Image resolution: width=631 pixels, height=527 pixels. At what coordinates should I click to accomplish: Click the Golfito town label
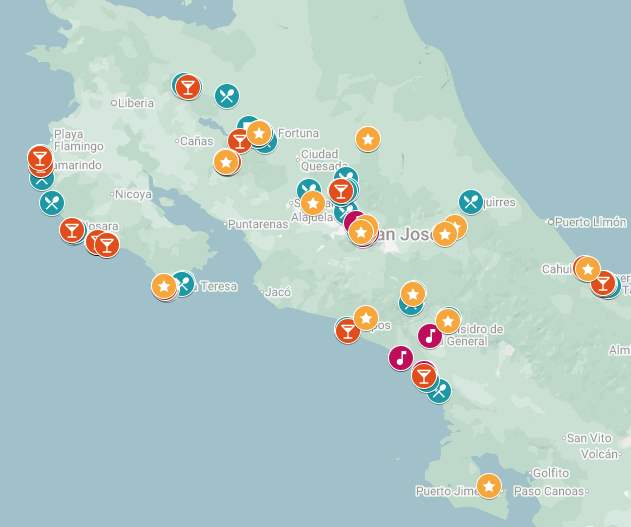551,473
